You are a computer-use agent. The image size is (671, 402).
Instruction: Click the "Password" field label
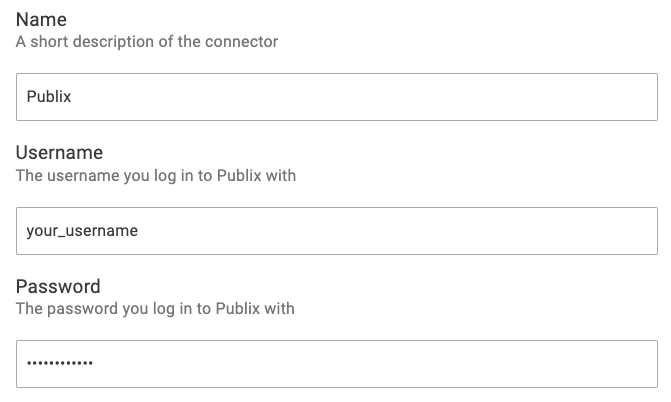58,286
